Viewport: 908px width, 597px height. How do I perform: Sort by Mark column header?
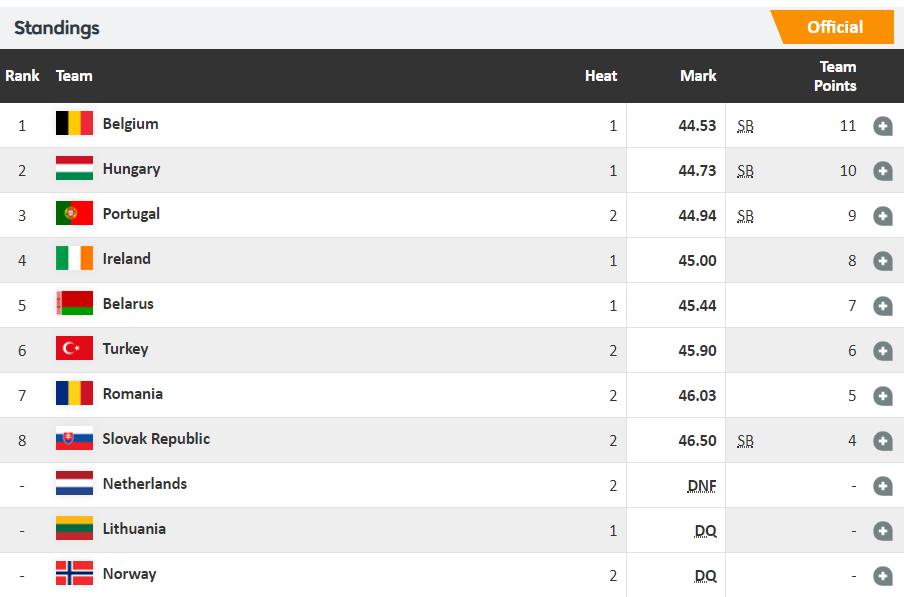698,76
